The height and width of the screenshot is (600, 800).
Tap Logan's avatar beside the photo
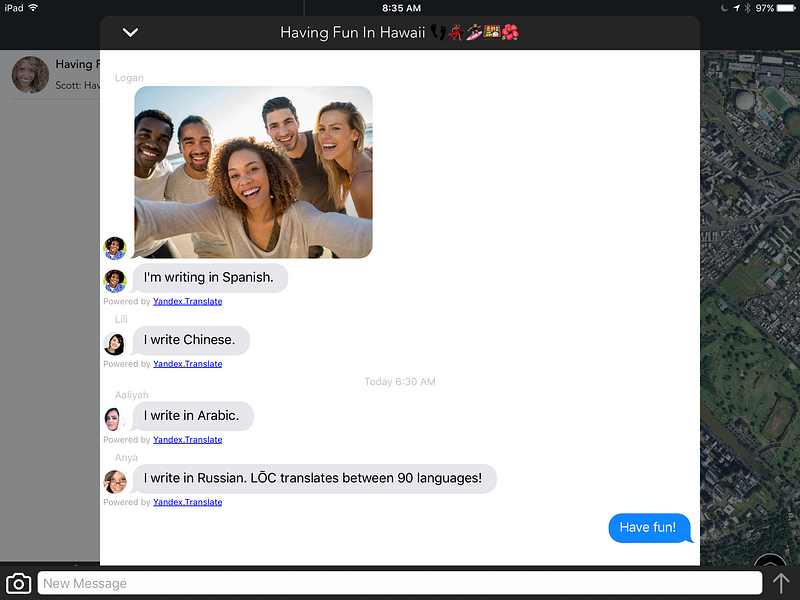(x=115, y=248)
